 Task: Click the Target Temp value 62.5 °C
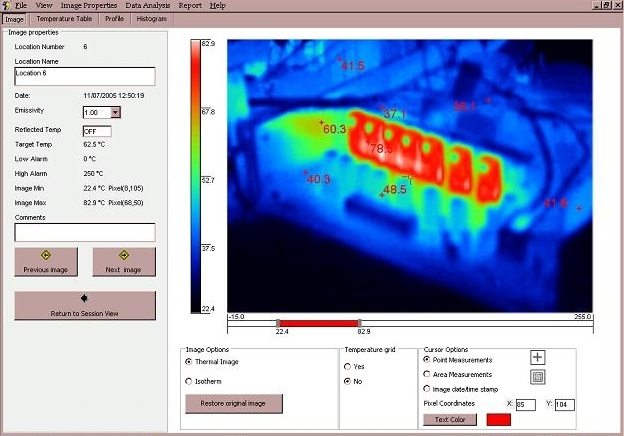tap(94, 144)
